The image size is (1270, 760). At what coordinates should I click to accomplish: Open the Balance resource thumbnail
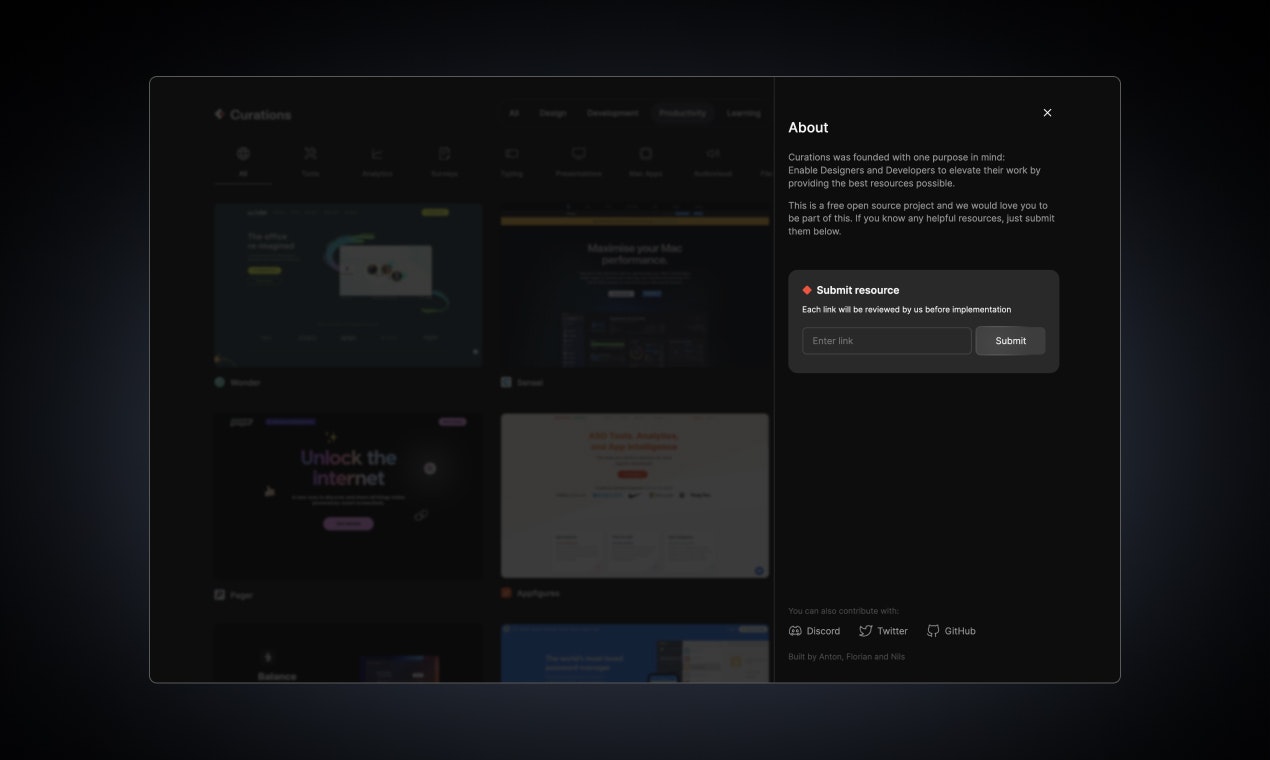[x=348, y=654]
